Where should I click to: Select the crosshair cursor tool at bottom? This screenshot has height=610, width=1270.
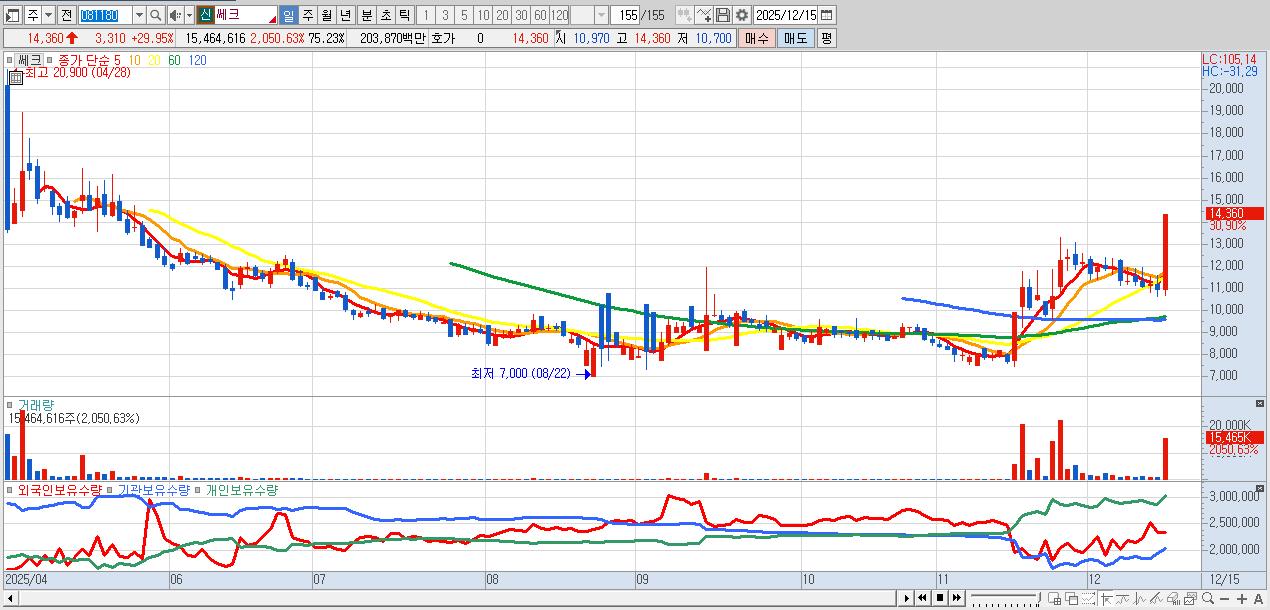pyautogui.click(x=1106, y=598)
